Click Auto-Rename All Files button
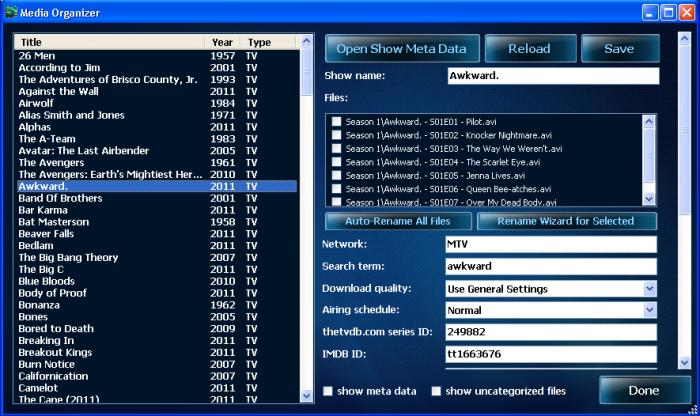Image resolution: width=700 pixels, height=416 pixels. click(398, 221)
